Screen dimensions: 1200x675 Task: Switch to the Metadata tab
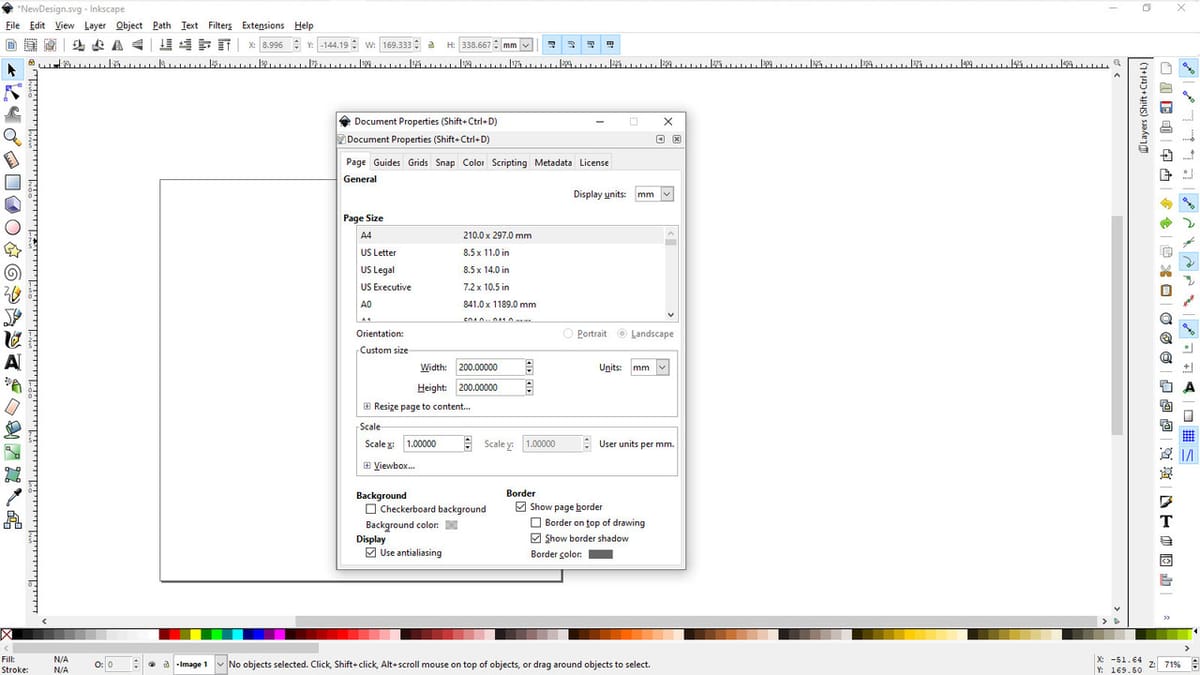(x=553, y=162)
